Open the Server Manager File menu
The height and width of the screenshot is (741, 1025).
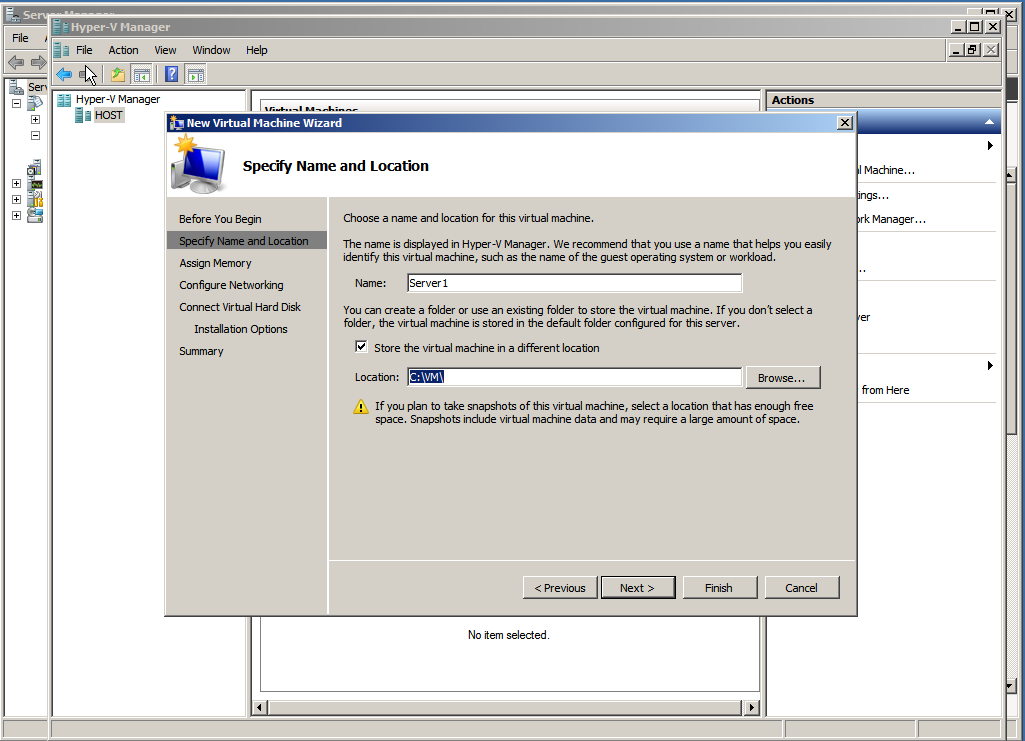pos(20,38)
